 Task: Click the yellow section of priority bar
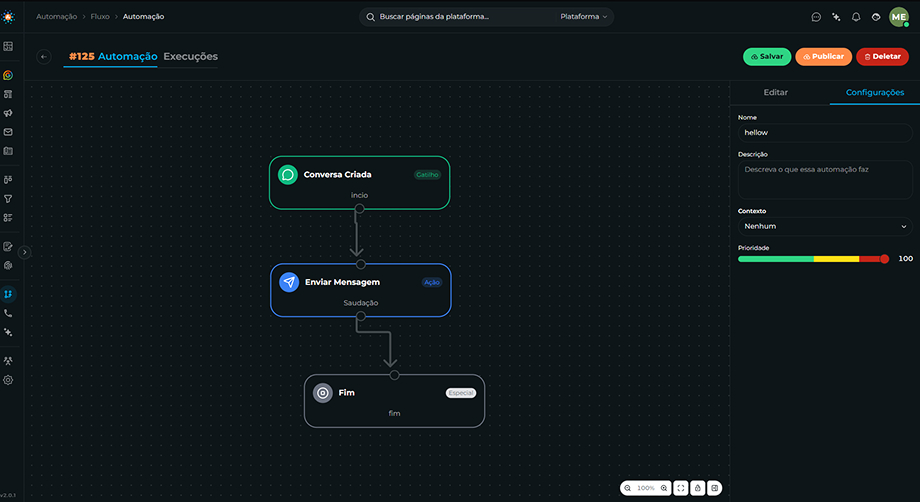[836, 259]
